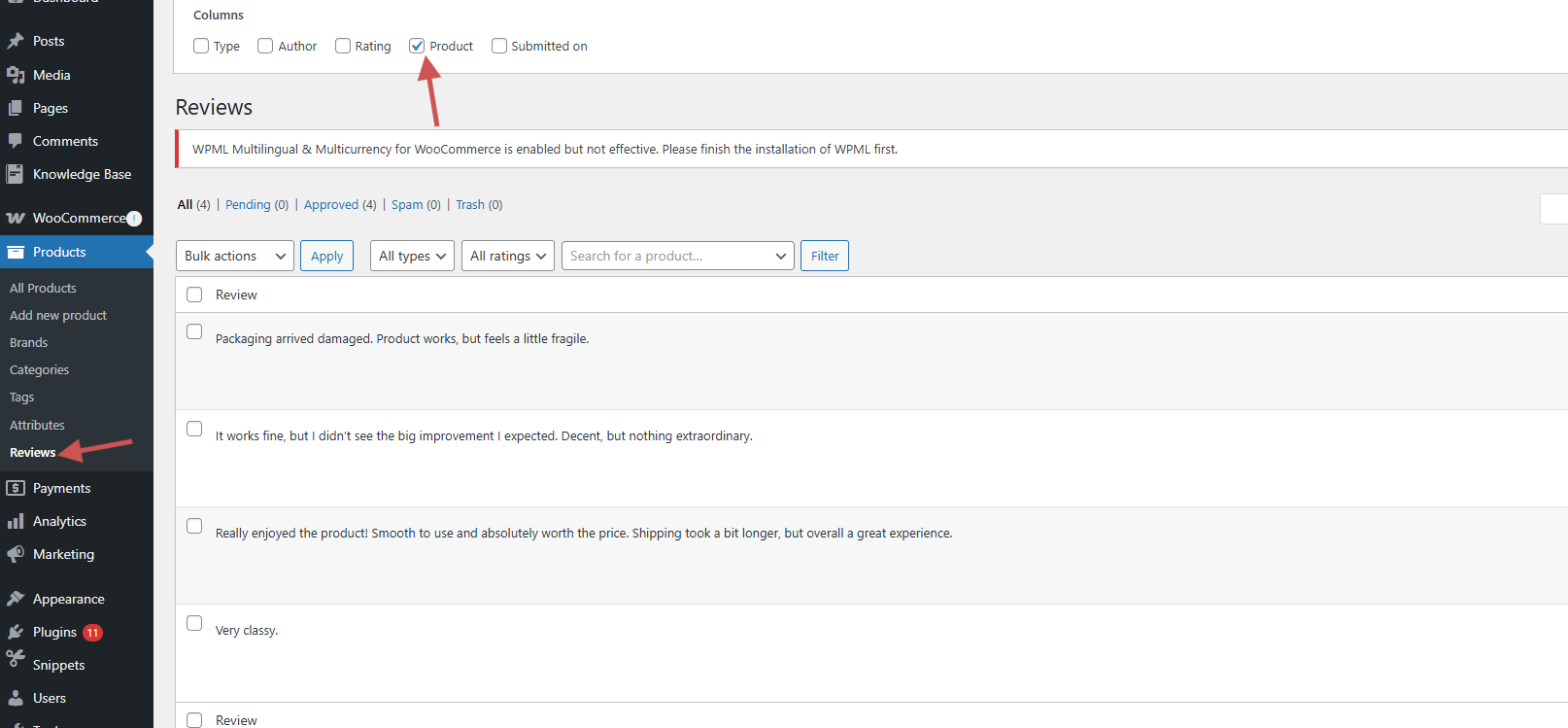Enable the Rating column checkbox
Screen dimensions: 1568x728
click(343, 46)
